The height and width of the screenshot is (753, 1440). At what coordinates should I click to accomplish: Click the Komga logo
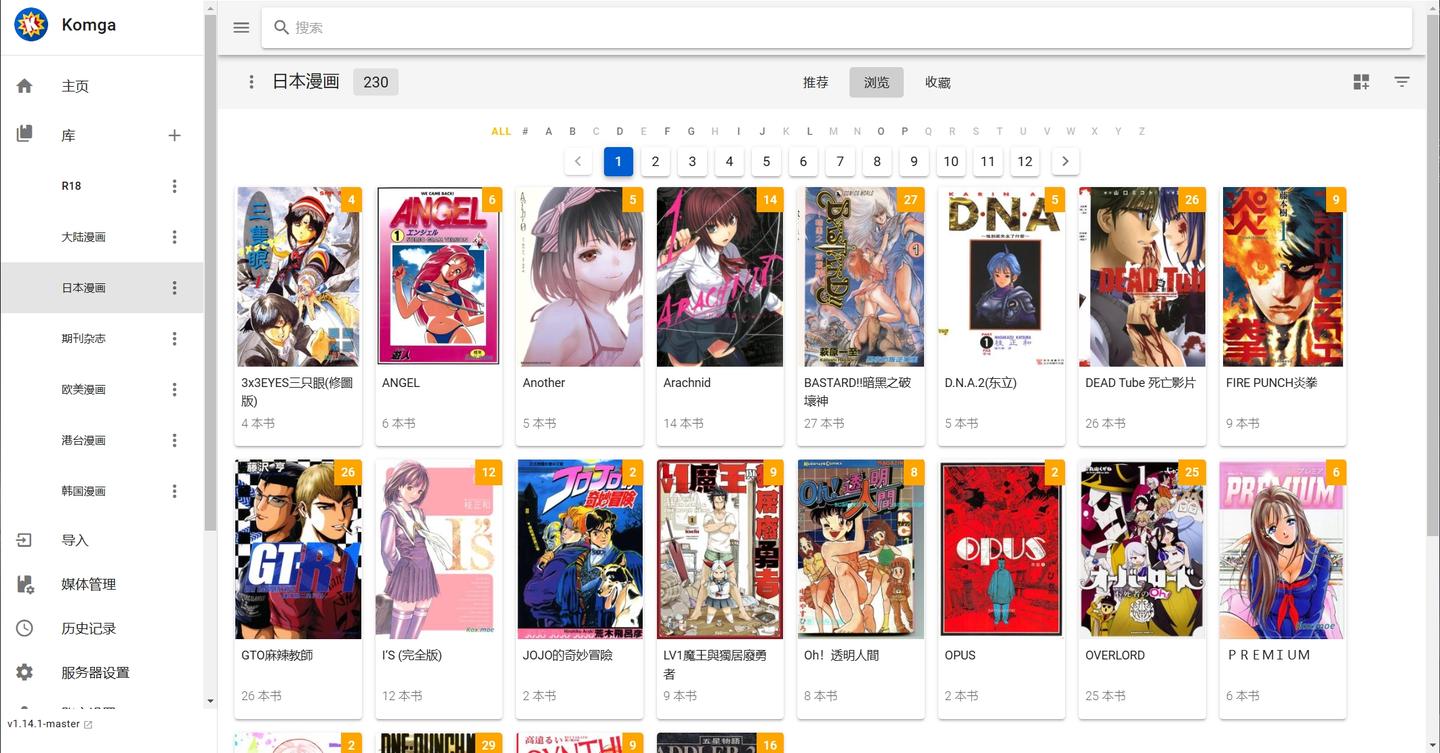click(x=30, y=24)
